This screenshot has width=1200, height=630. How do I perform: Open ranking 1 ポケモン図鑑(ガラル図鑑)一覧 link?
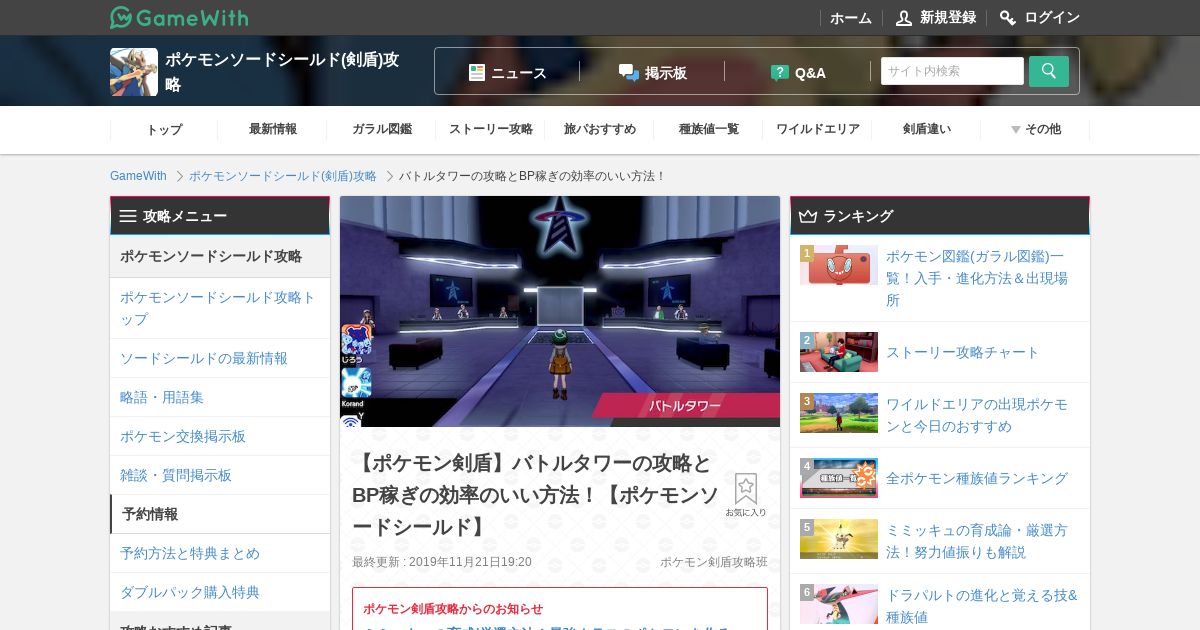point(977,278)
